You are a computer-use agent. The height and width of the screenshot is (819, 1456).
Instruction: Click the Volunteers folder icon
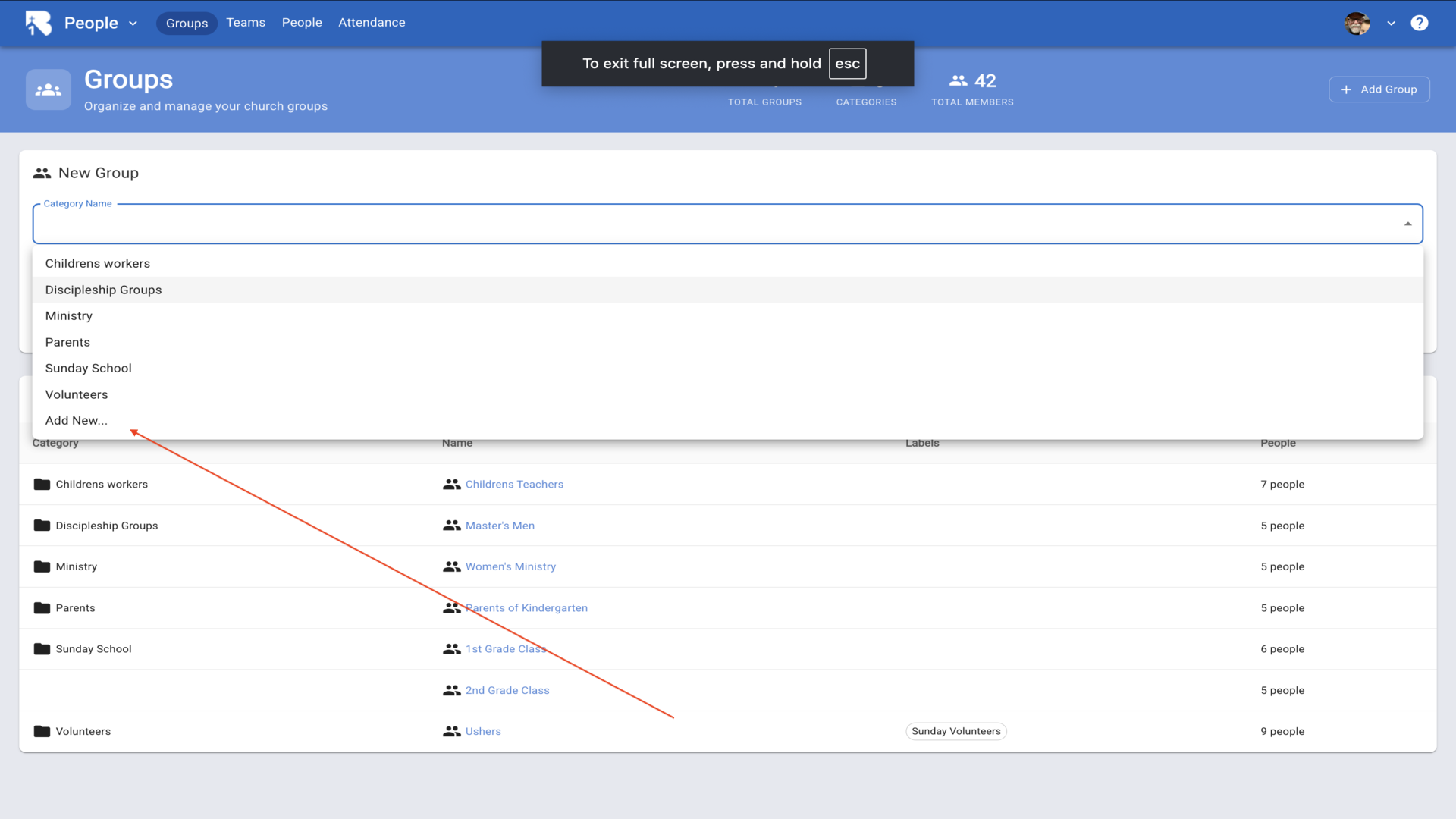click(42, 731)
